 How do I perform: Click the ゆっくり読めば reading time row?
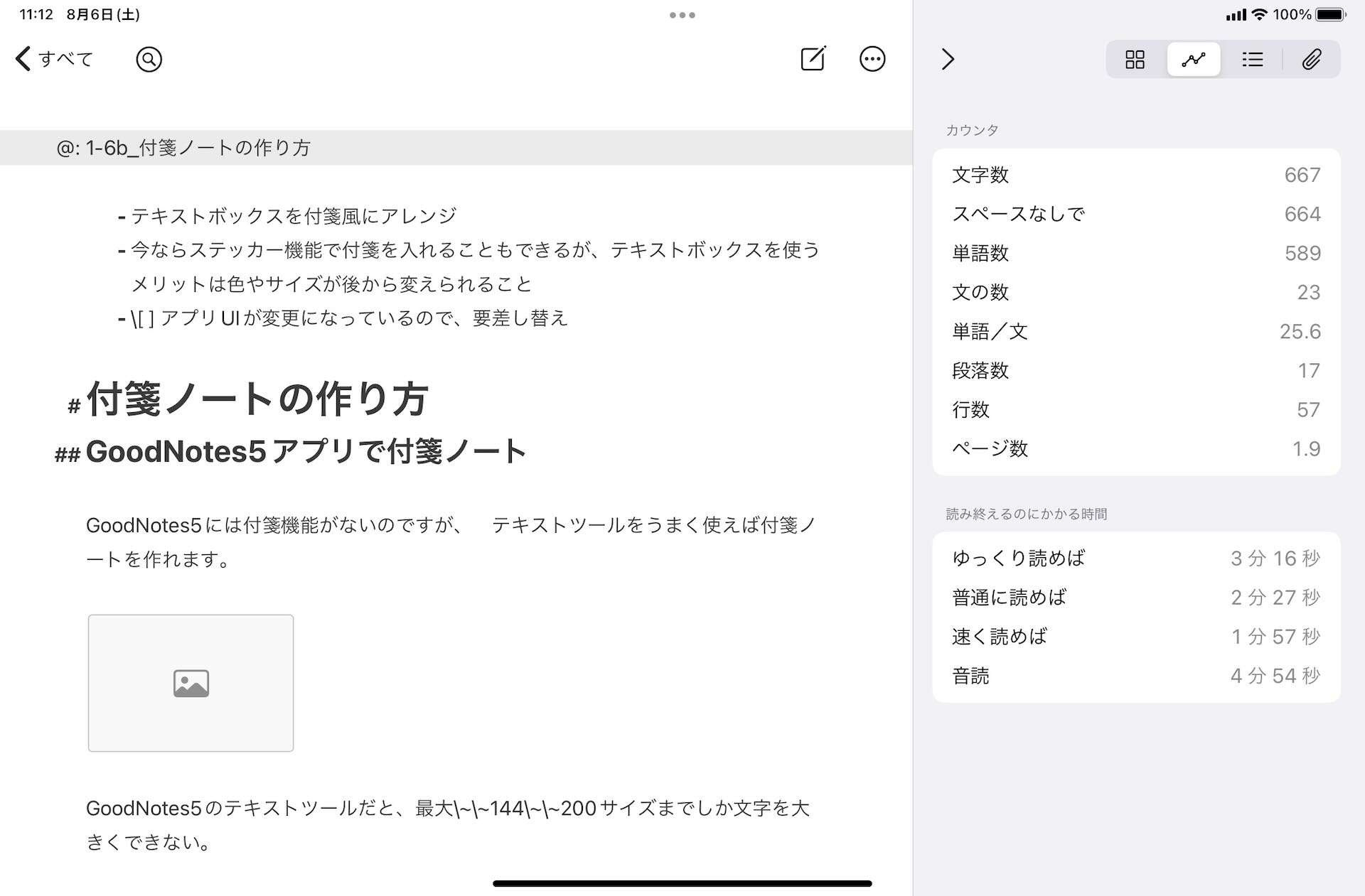[1136, 558]
